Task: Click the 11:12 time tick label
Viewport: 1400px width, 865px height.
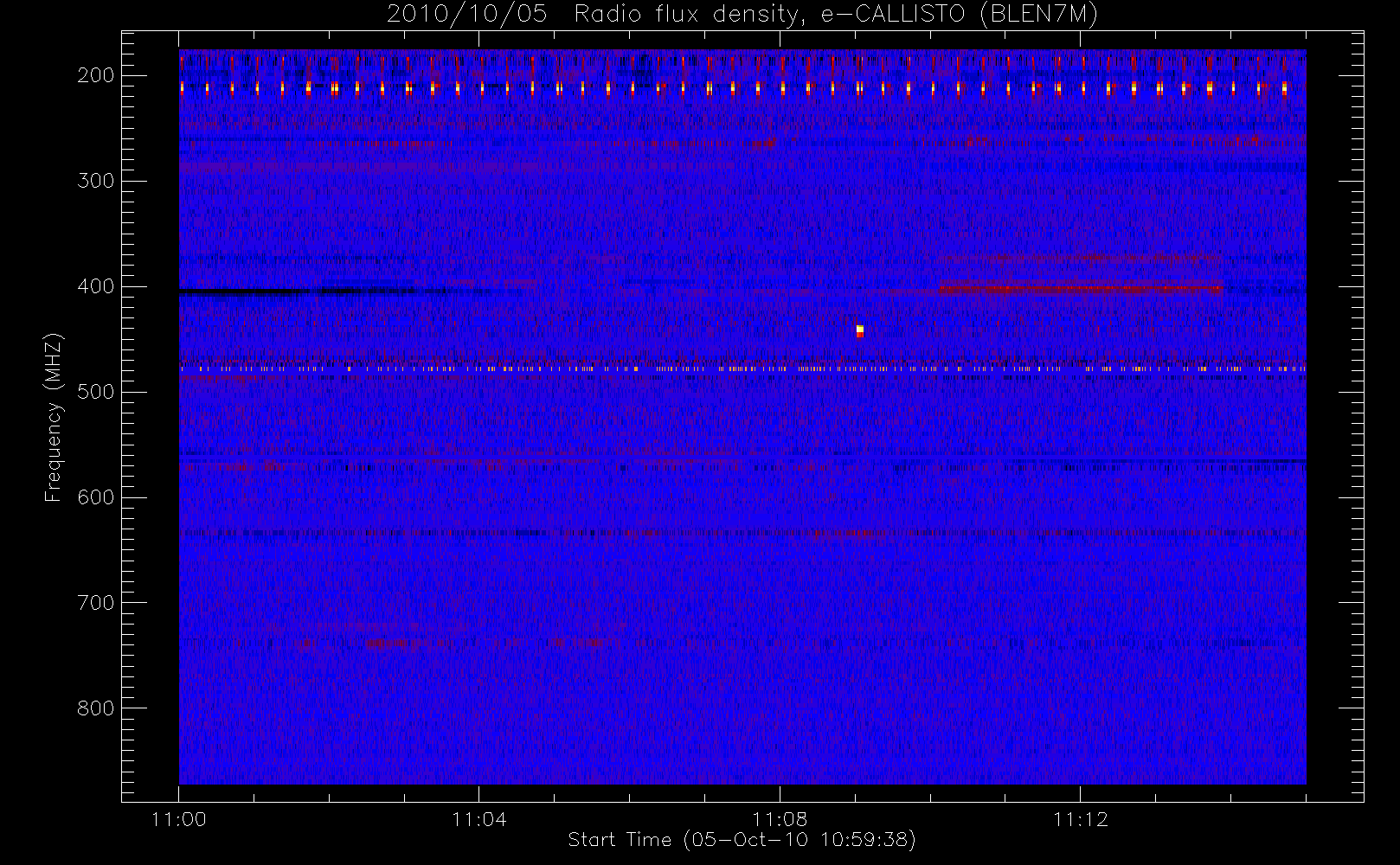Action: (1081, 819)
